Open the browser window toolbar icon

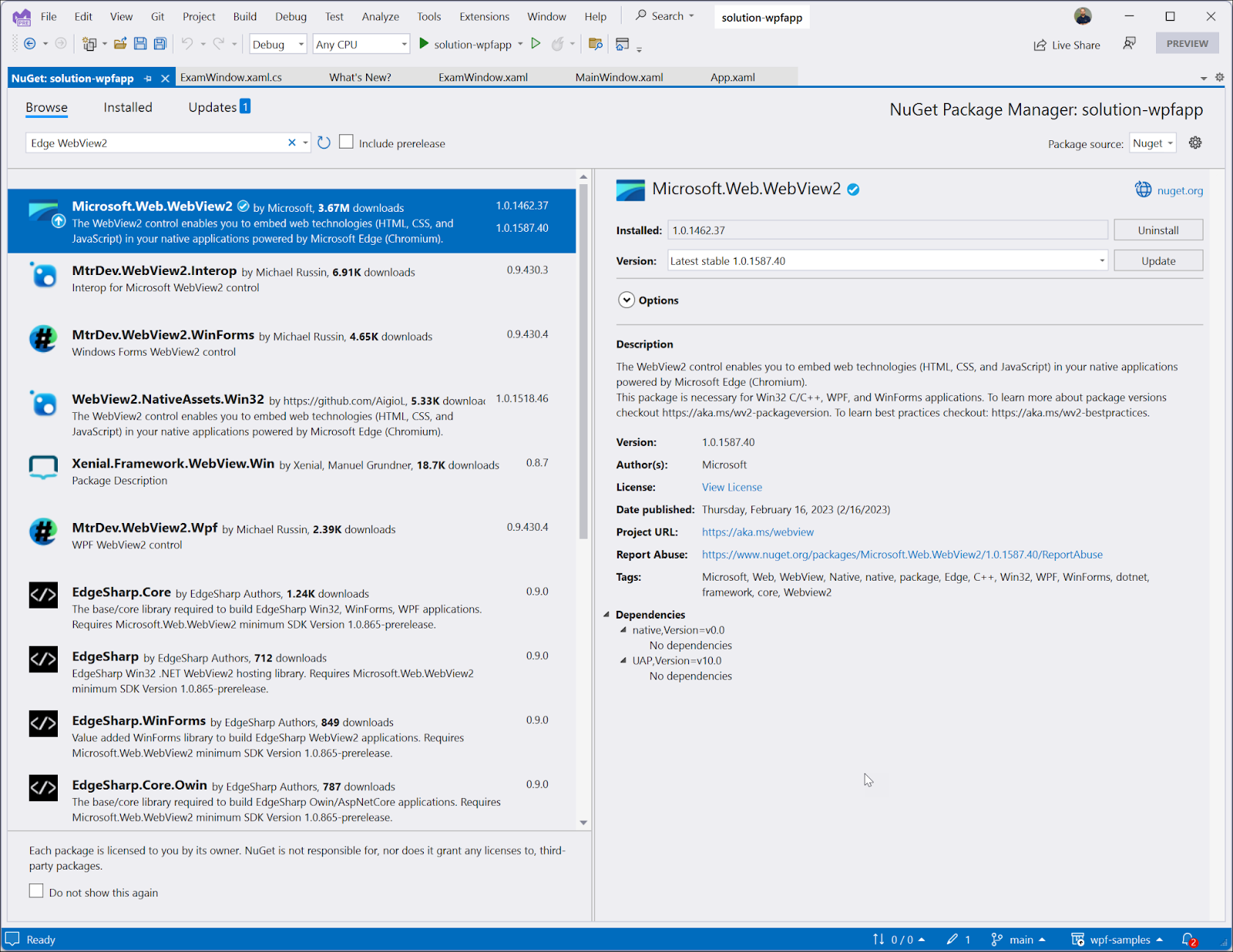[x=622, y=44]
